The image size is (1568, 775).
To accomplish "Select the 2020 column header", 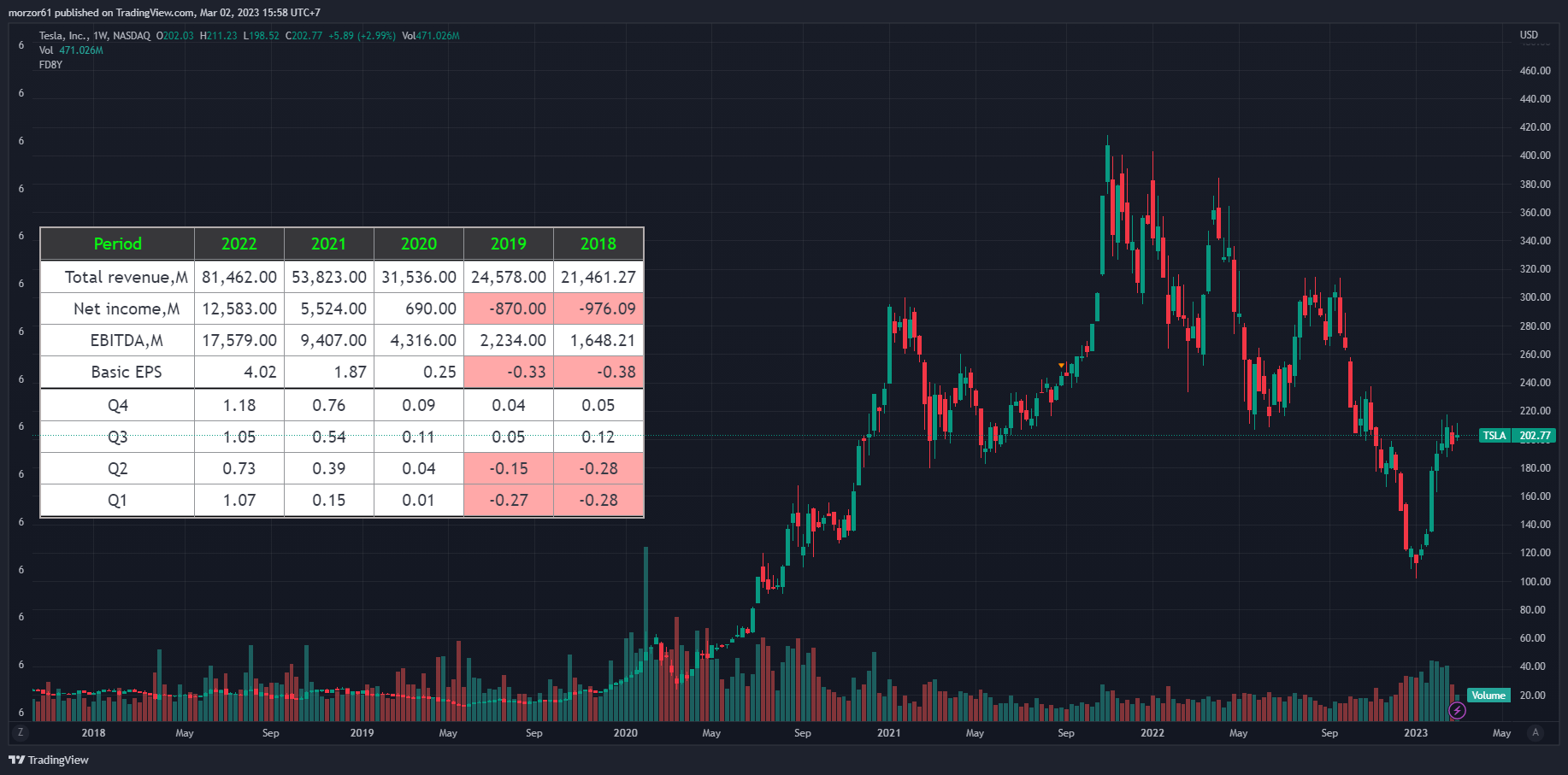I will [x=419, y=244].
